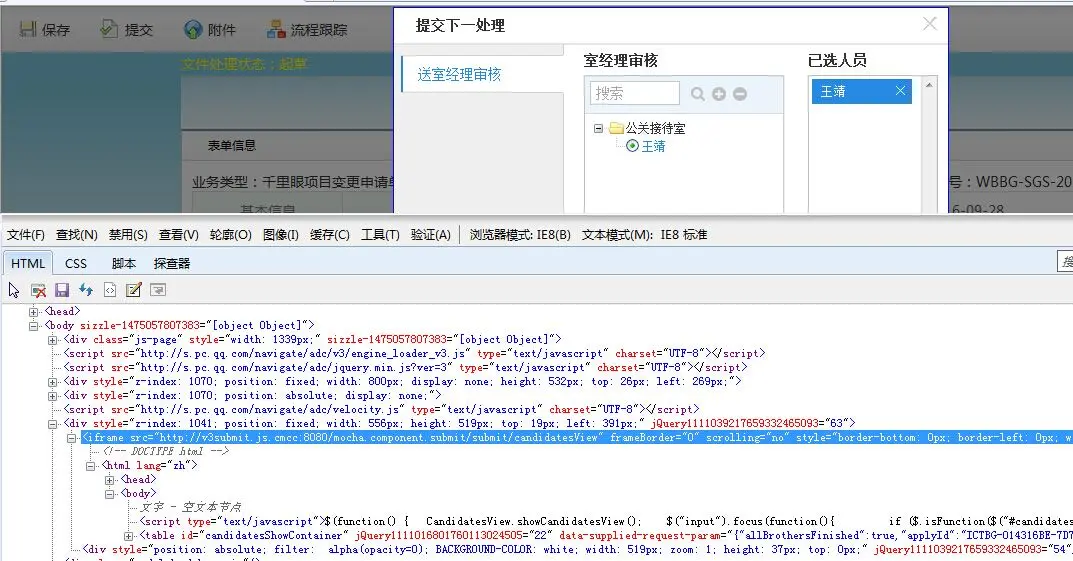Click the 搜索 search input field
The image size is (1073, 561).
click(x=634, y=93)
